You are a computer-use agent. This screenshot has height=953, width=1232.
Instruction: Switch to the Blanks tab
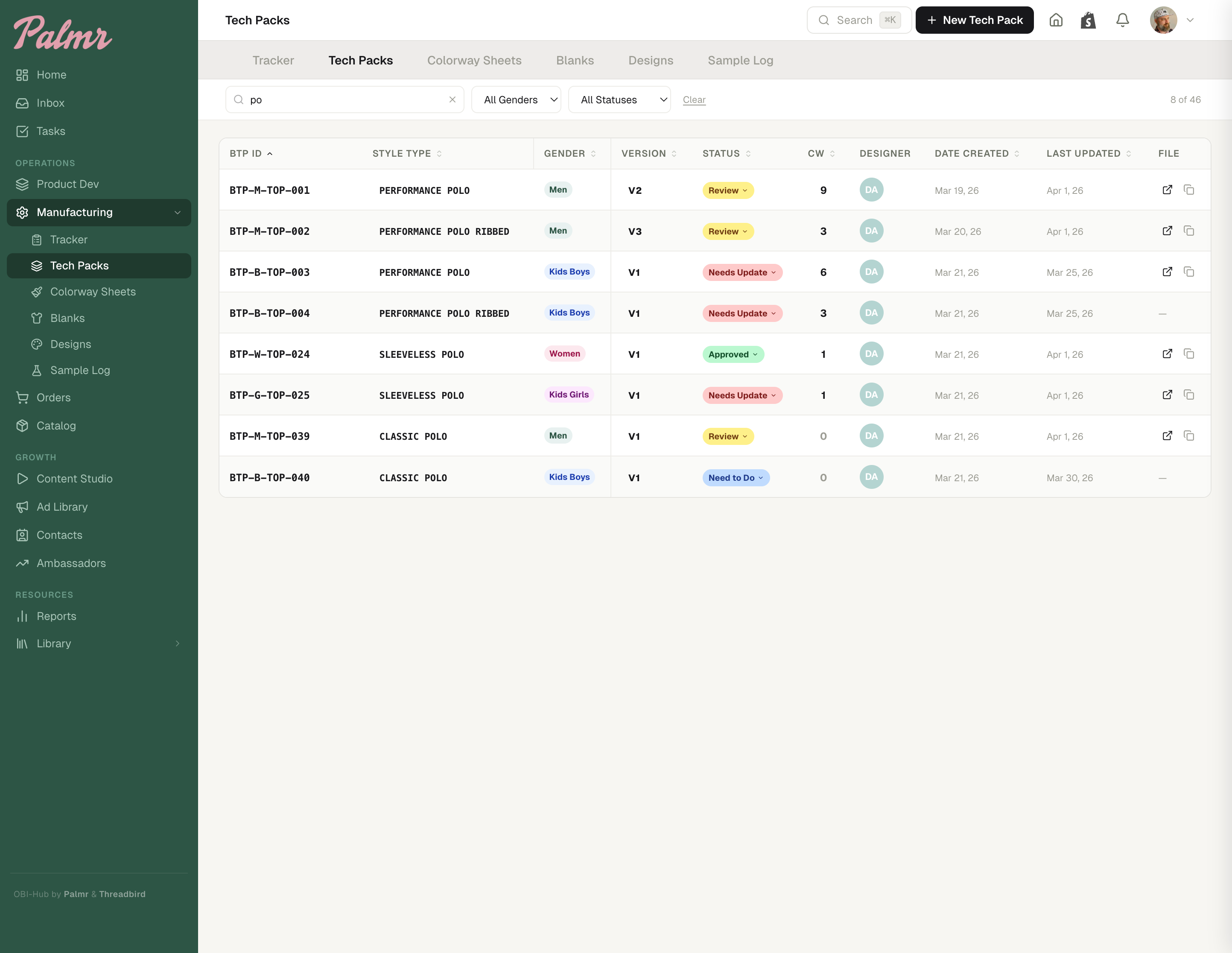click(575, 60)
